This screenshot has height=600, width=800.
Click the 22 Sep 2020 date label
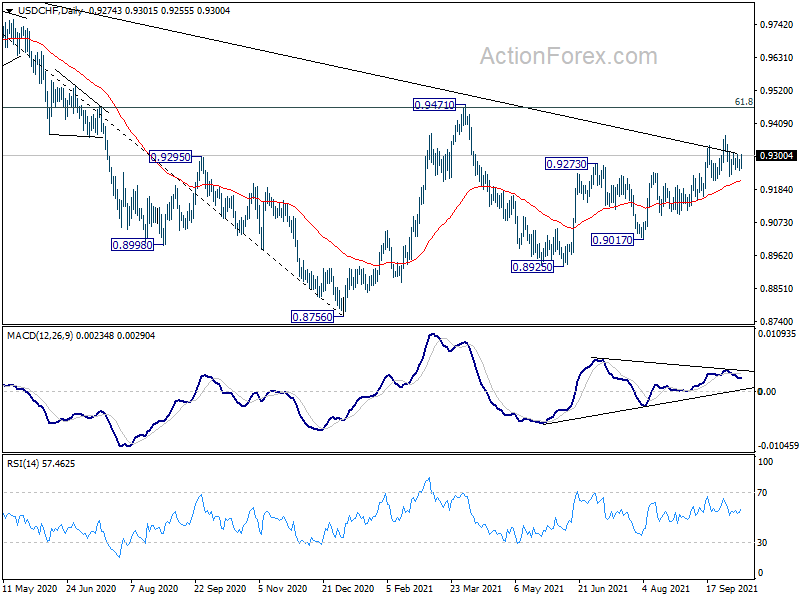coord(220,588)
